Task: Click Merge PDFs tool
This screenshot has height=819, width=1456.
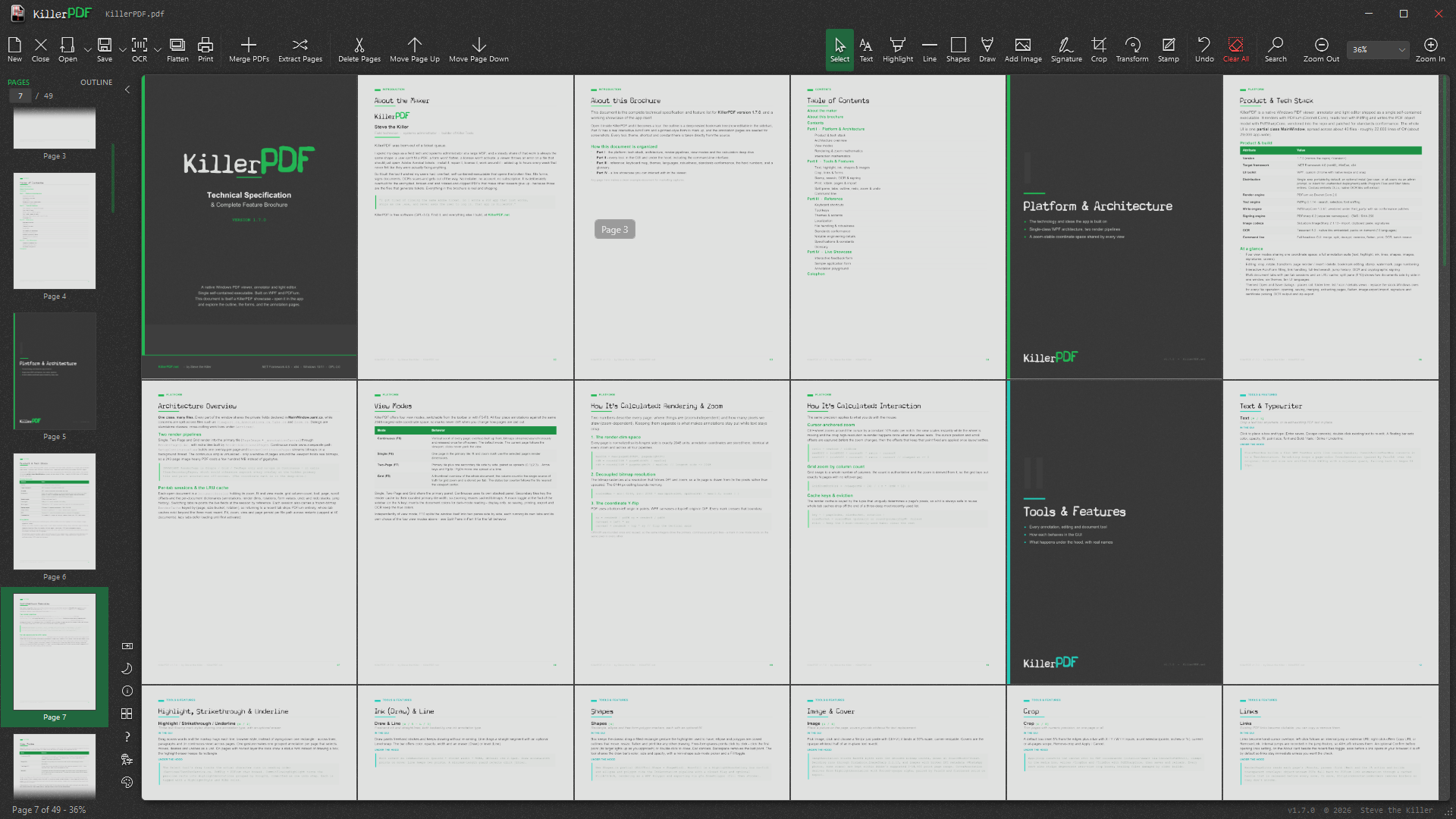Action: click(x=249, y=49)
